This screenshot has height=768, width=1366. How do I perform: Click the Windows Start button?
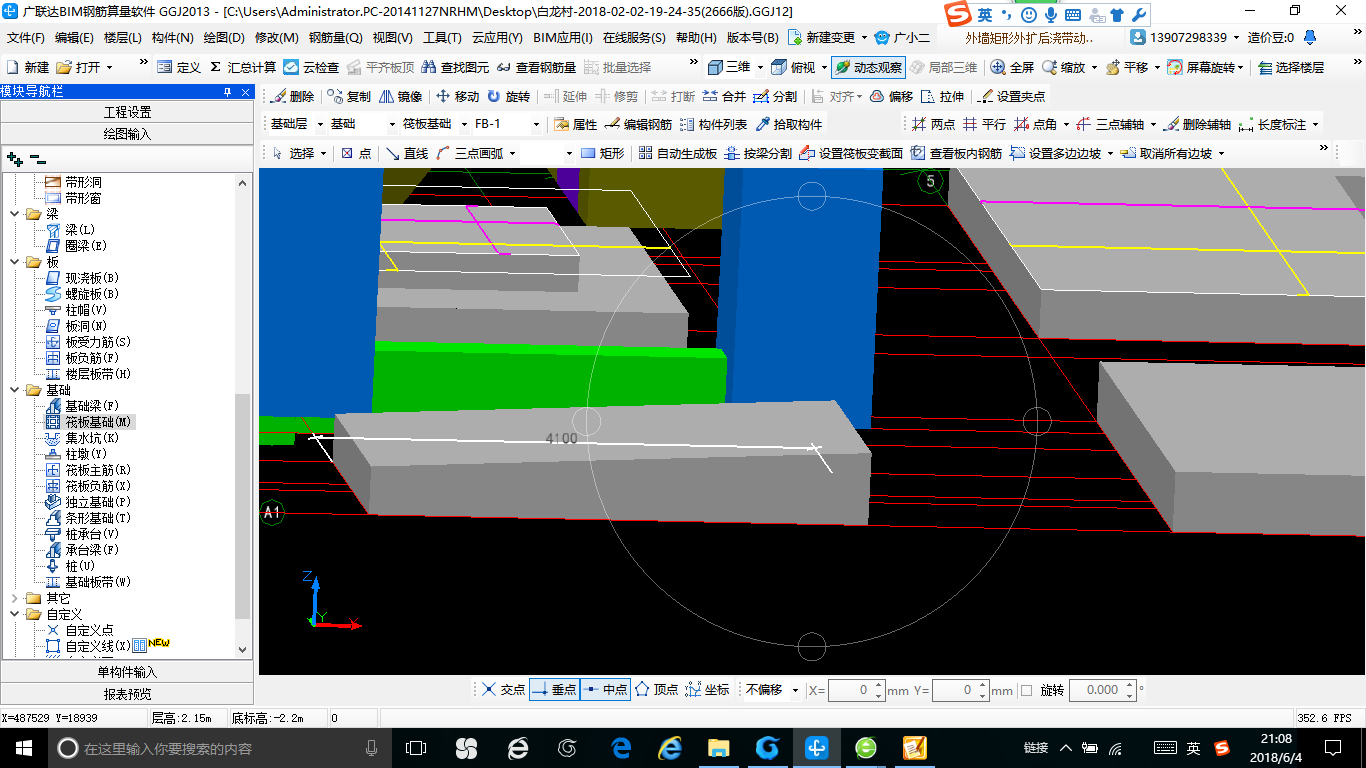click(x=23, y=747)
